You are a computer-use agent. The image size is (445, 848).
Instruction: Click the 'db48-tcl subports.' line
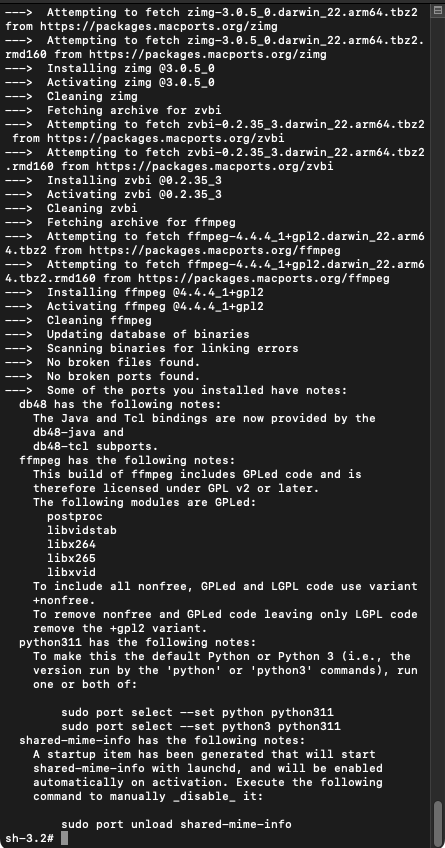(96, 447)
